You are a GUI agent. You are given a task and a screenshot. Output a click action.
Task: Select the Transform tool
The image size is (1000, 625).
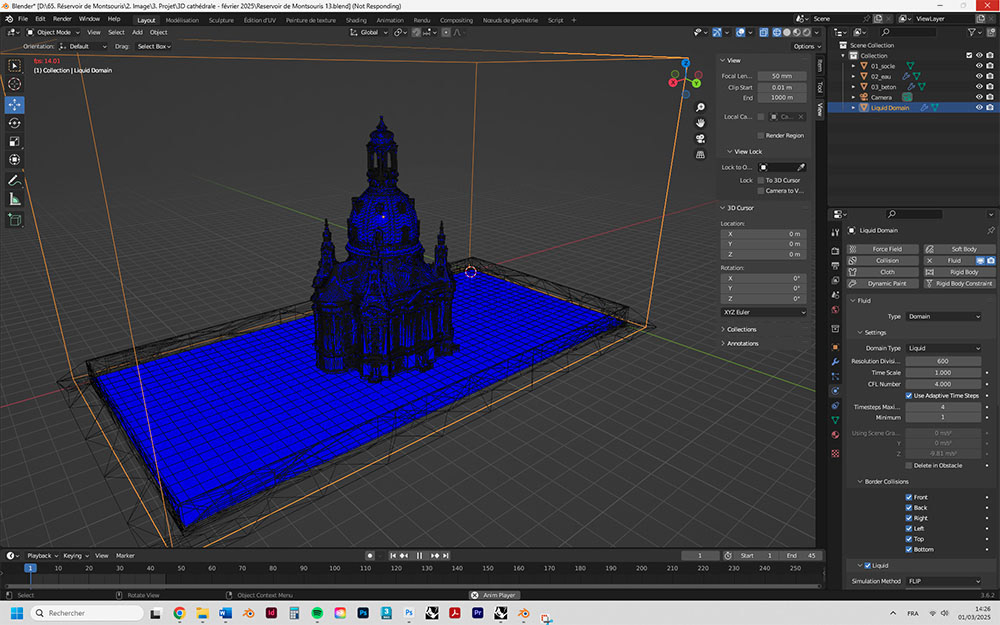coord(15,159)
